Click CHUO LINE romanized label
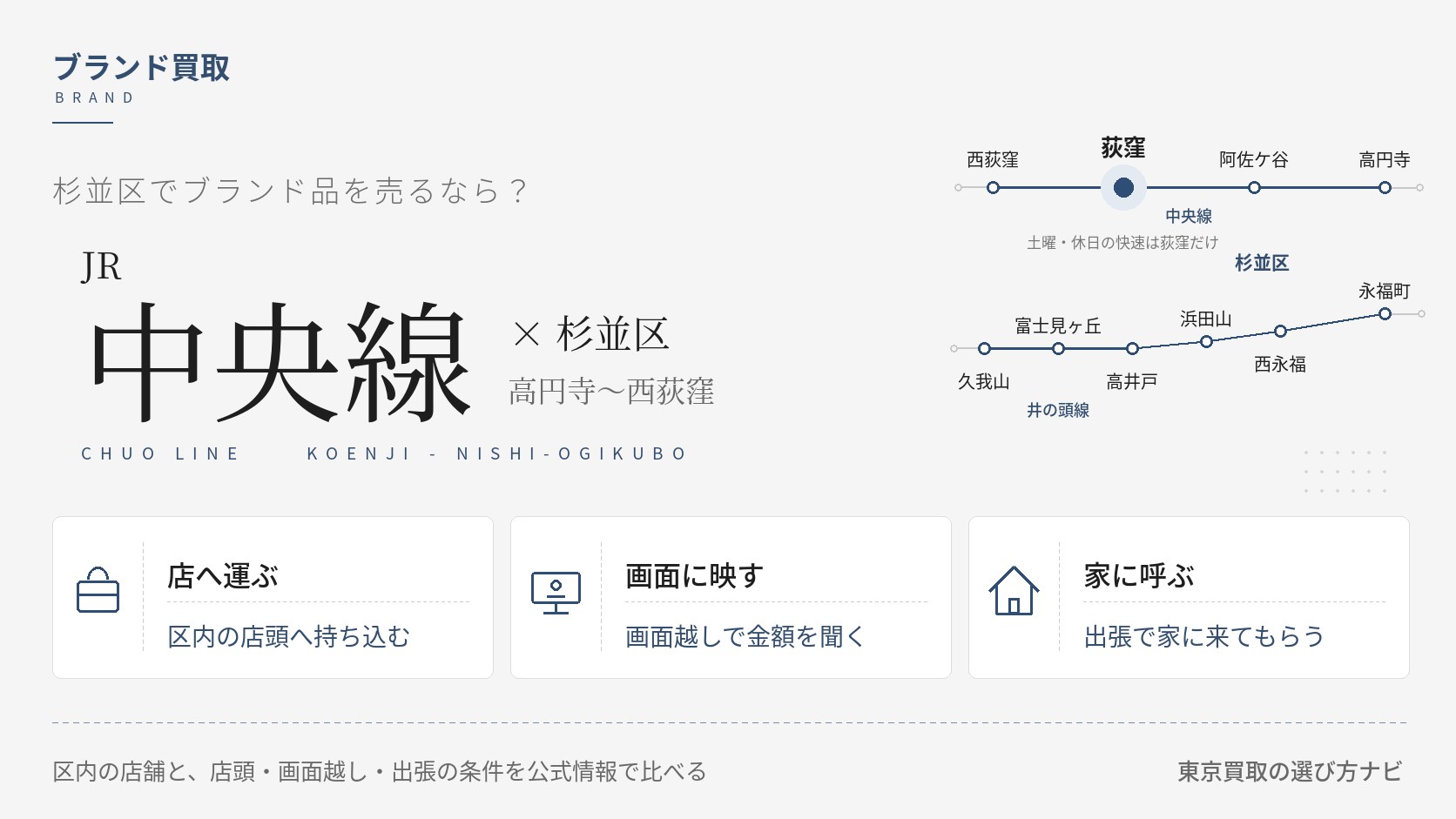The image size is (1456, 819). 159,453
